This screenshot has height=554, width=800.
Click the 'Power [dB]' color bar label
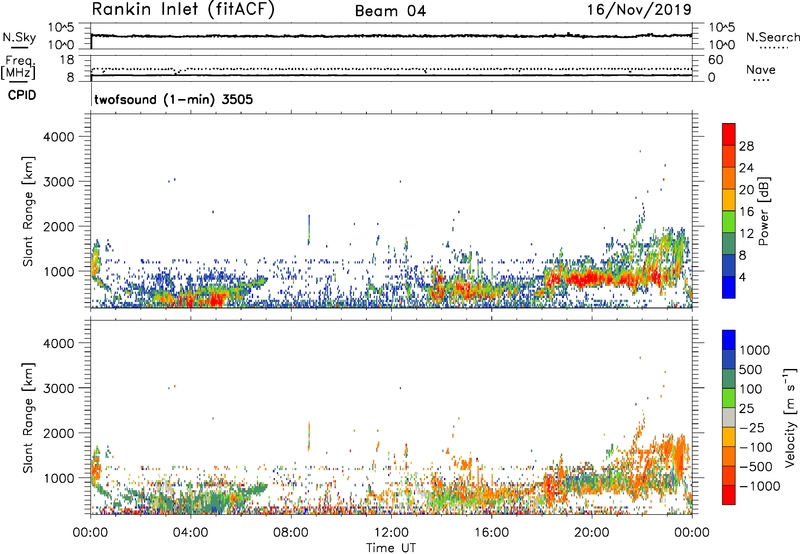[x=763, y=211]
